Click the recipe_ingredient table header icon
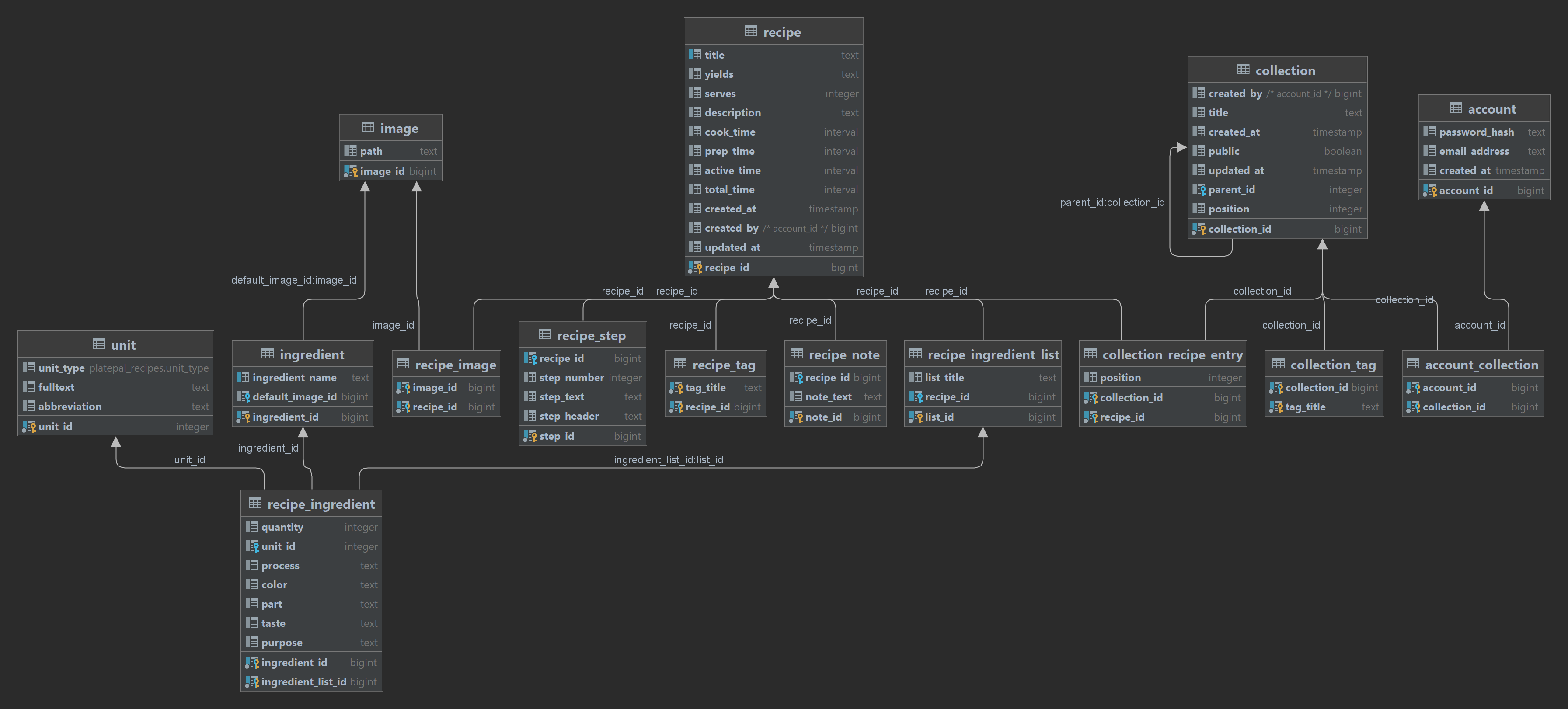The height and width of the screenshot is (709, 1568). [x=255, y=503]
